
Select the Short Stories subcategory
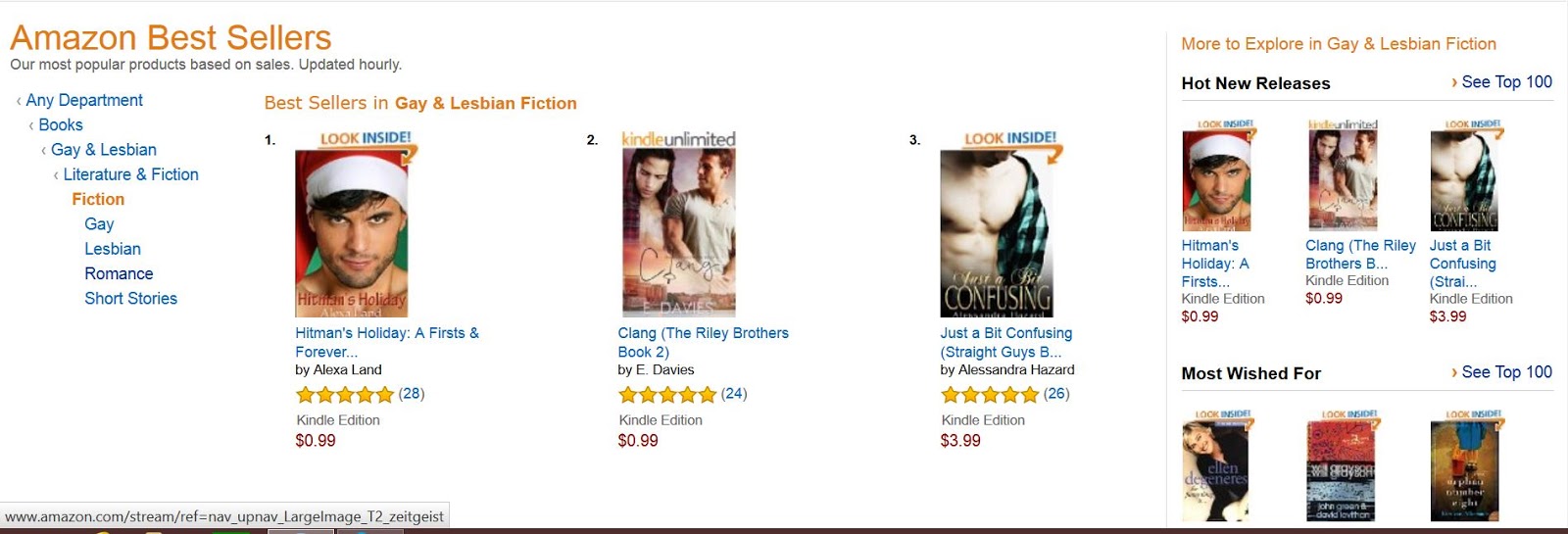click(130, 299)
